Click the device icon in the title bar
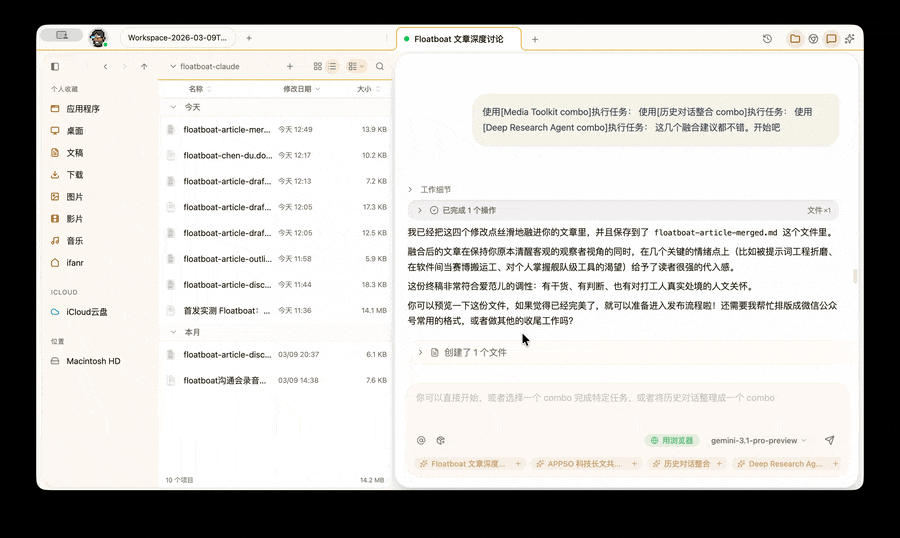This screenshot has width=900, height=538. click(61, 36)
